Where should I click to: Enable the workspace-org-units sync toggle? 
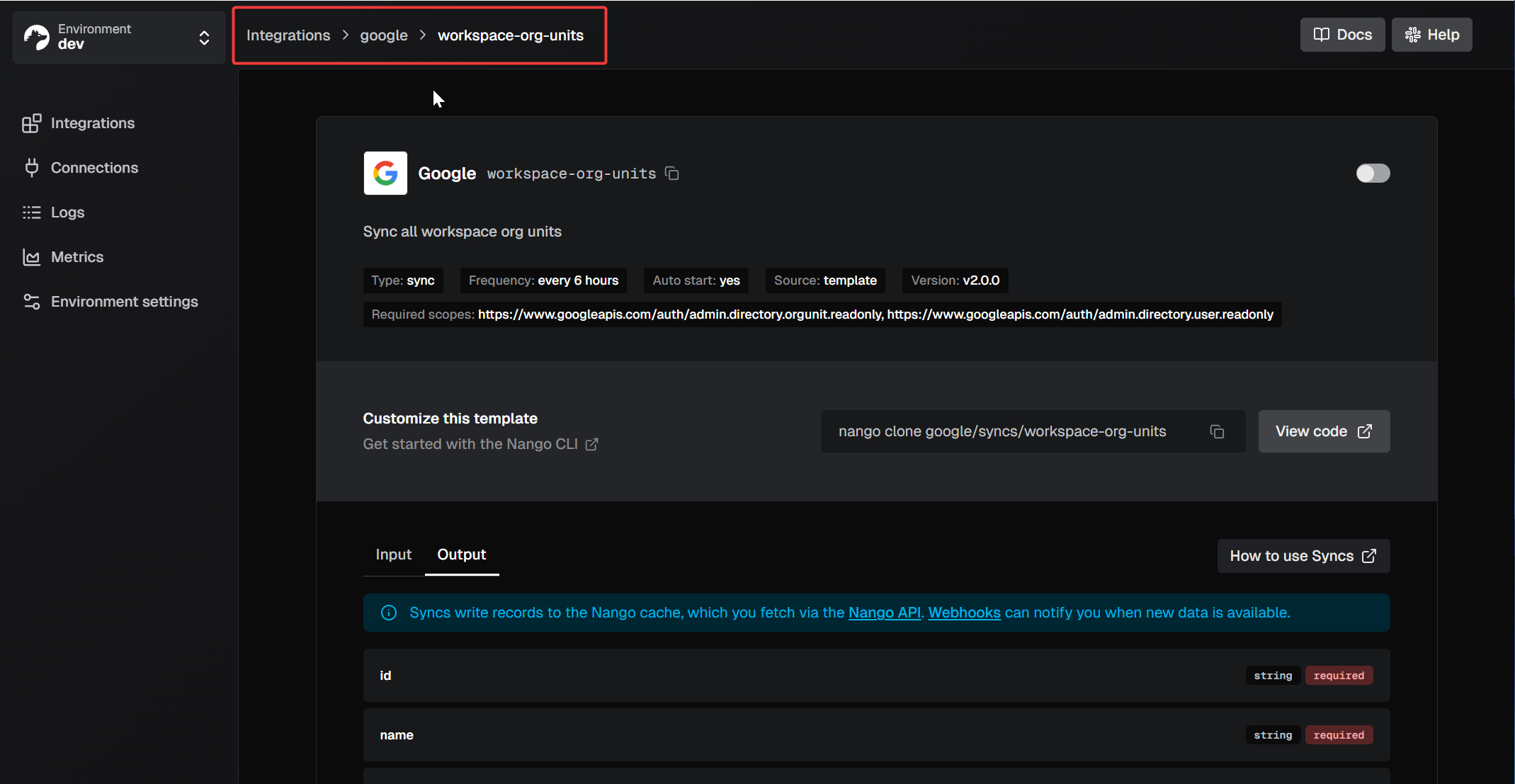coord(1373,173)
